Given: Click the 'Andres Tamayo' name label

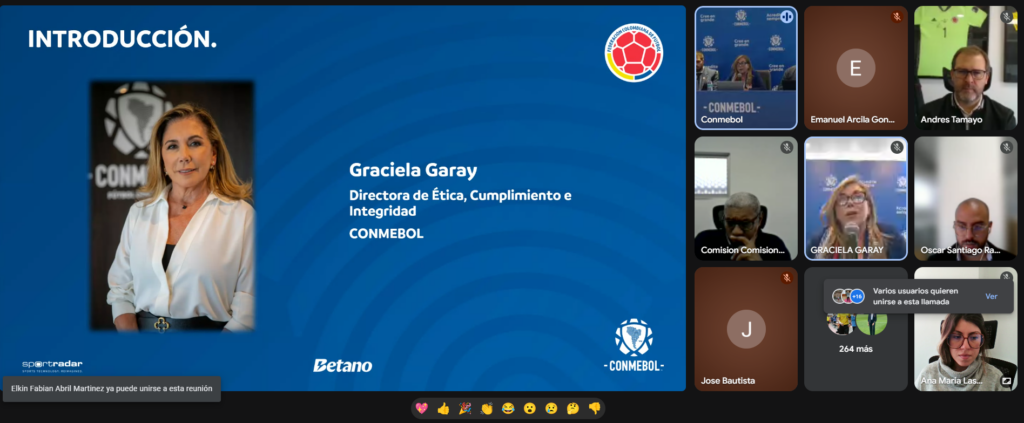Looking at the screenshot, I should [x=951, y=119].
